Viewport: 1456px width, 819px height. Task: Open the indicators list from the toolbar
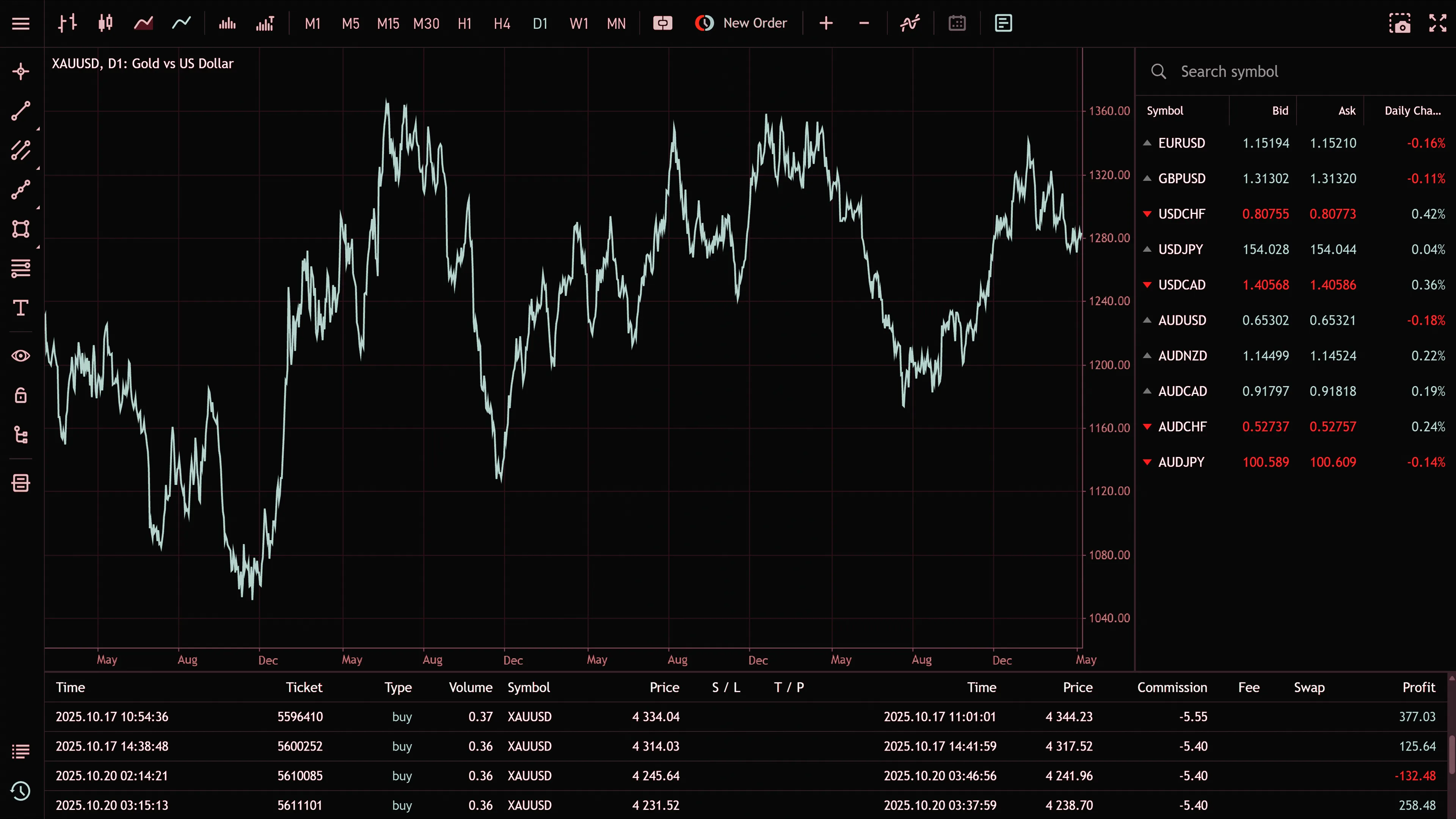[x=910, y=23]
